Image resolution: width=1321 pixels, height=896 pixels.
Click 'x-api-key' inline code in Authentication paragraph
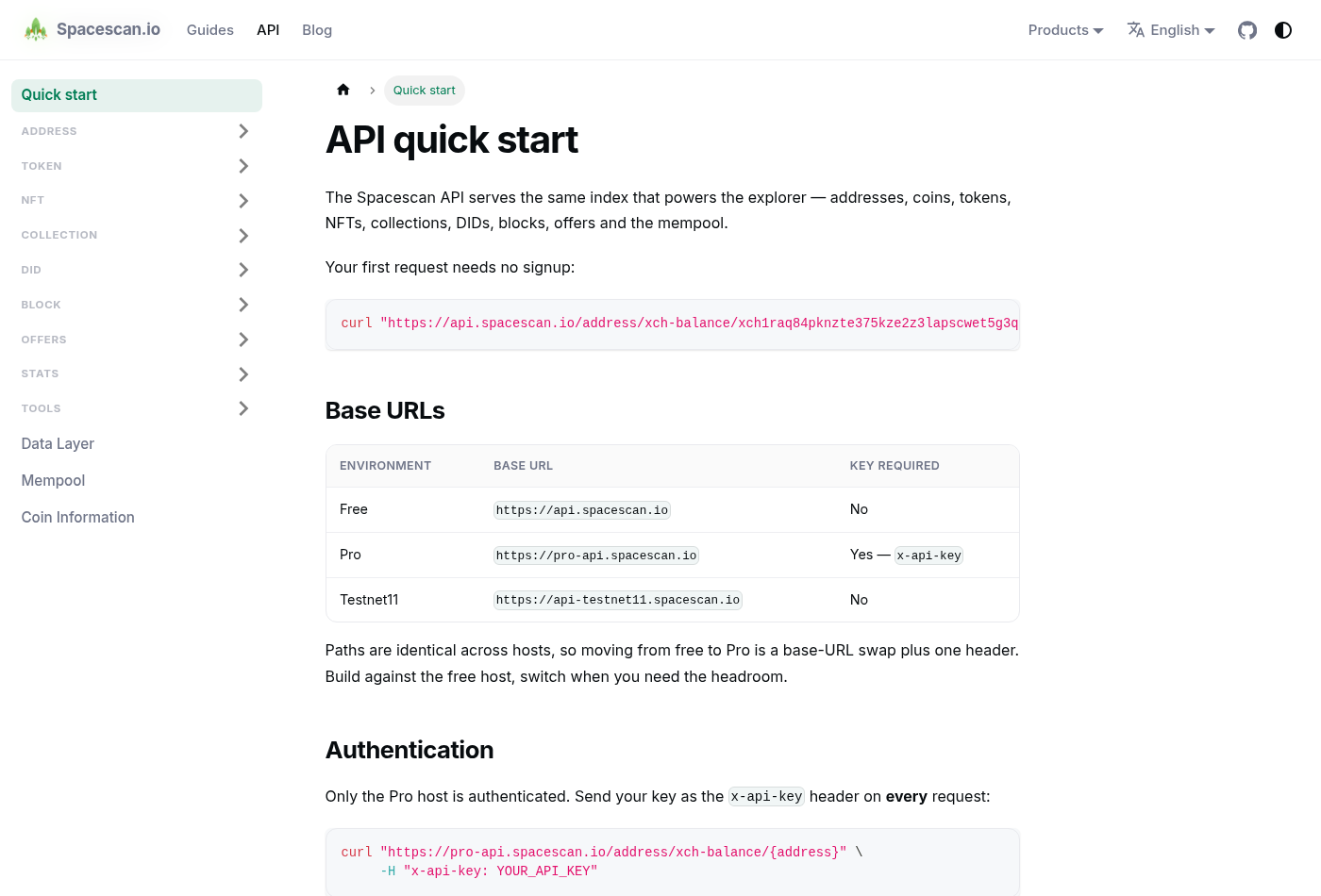pos(766,797)
